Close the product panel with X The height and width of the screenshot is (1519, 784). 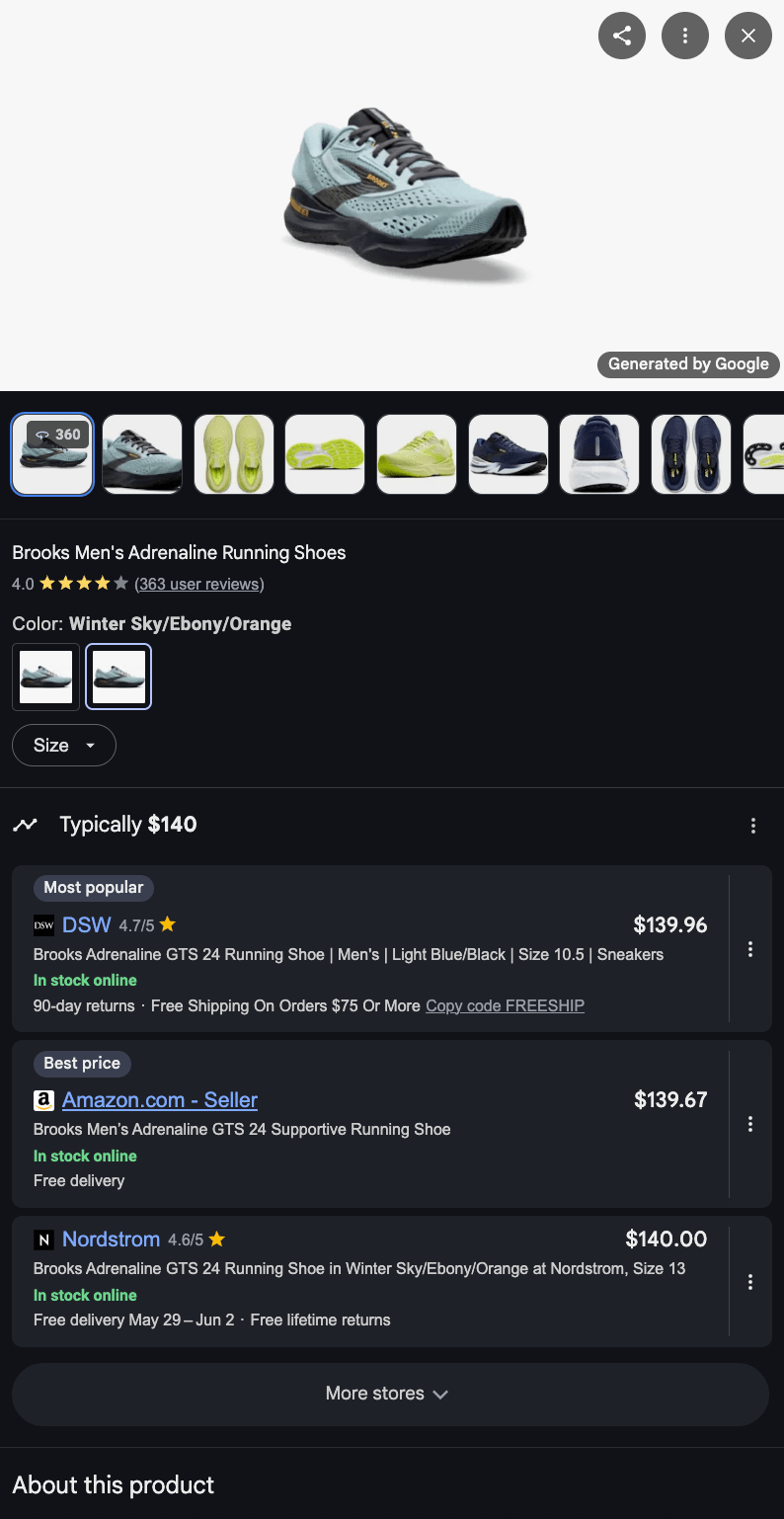tap(748, 37)
